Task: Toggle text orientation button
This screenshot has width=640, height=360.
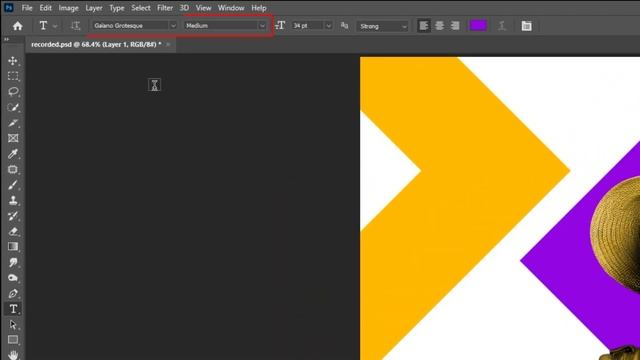Action: pos(76,26)
